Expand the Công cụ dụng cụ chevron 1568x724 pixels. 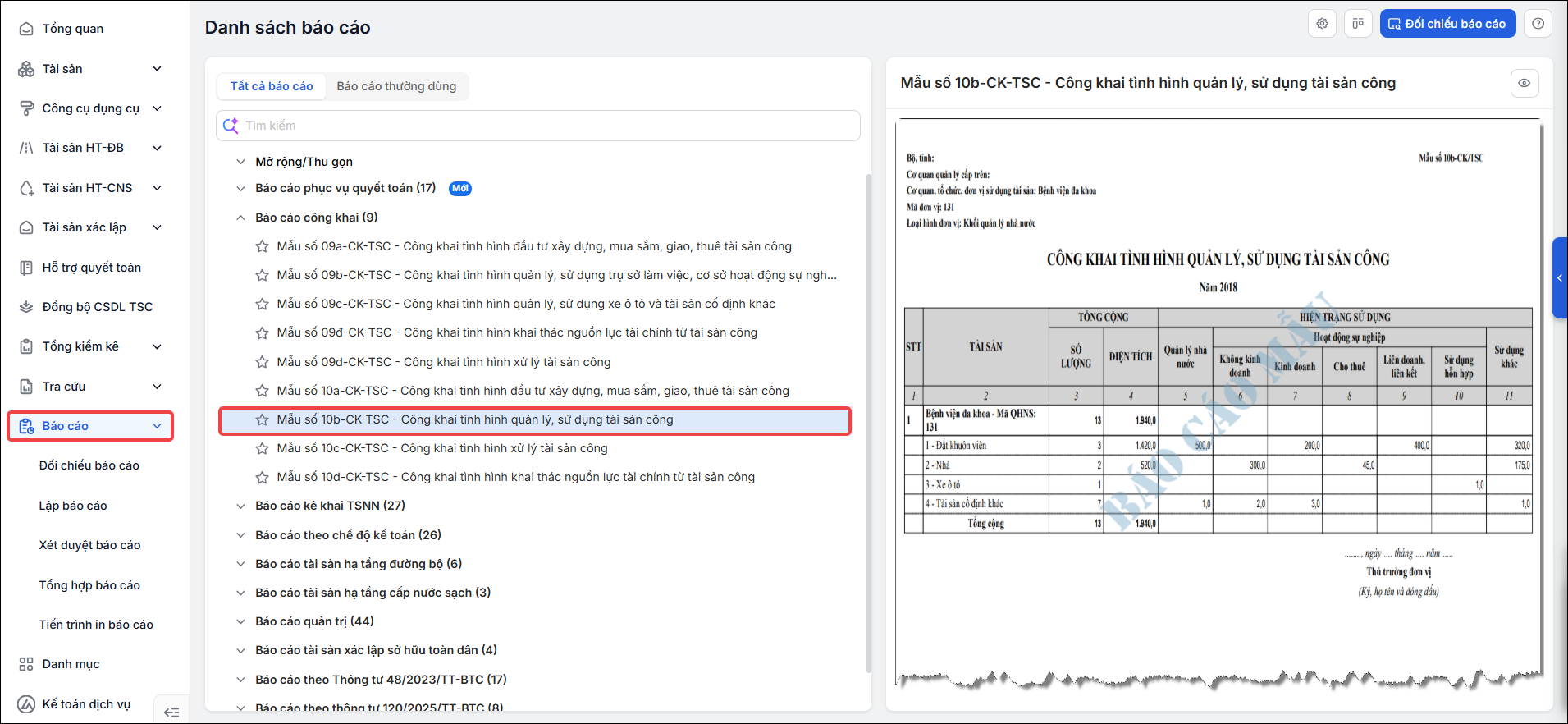[x=157, y=108]
